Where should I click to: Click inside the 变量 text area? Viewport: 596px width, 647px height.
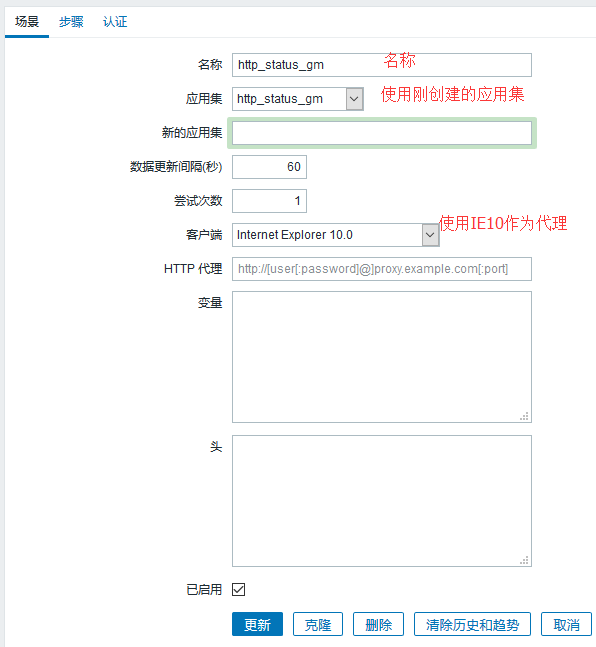pyautogui.click(x=382, y=357)
